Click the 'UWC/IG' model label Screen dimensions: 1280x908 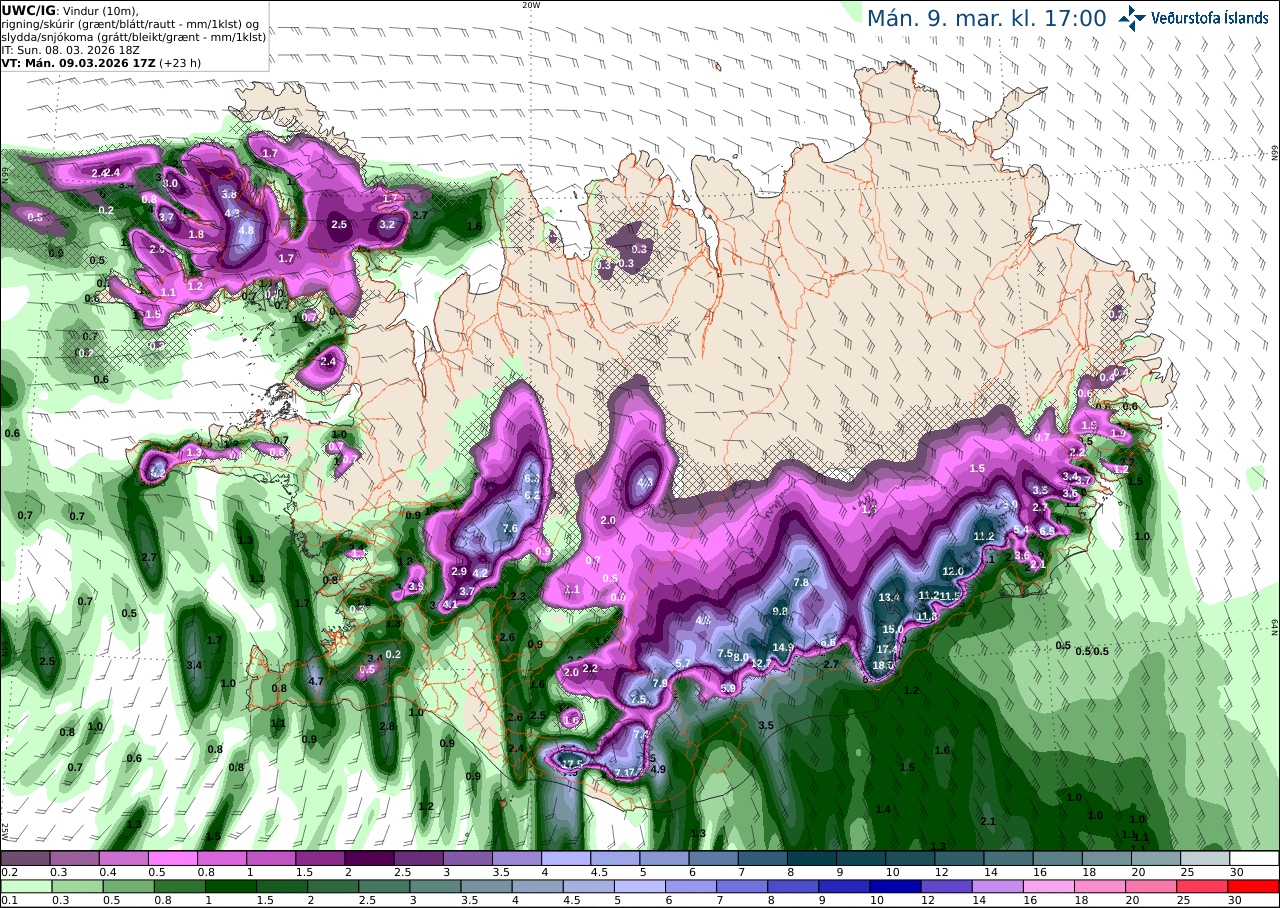pos(29,10)
